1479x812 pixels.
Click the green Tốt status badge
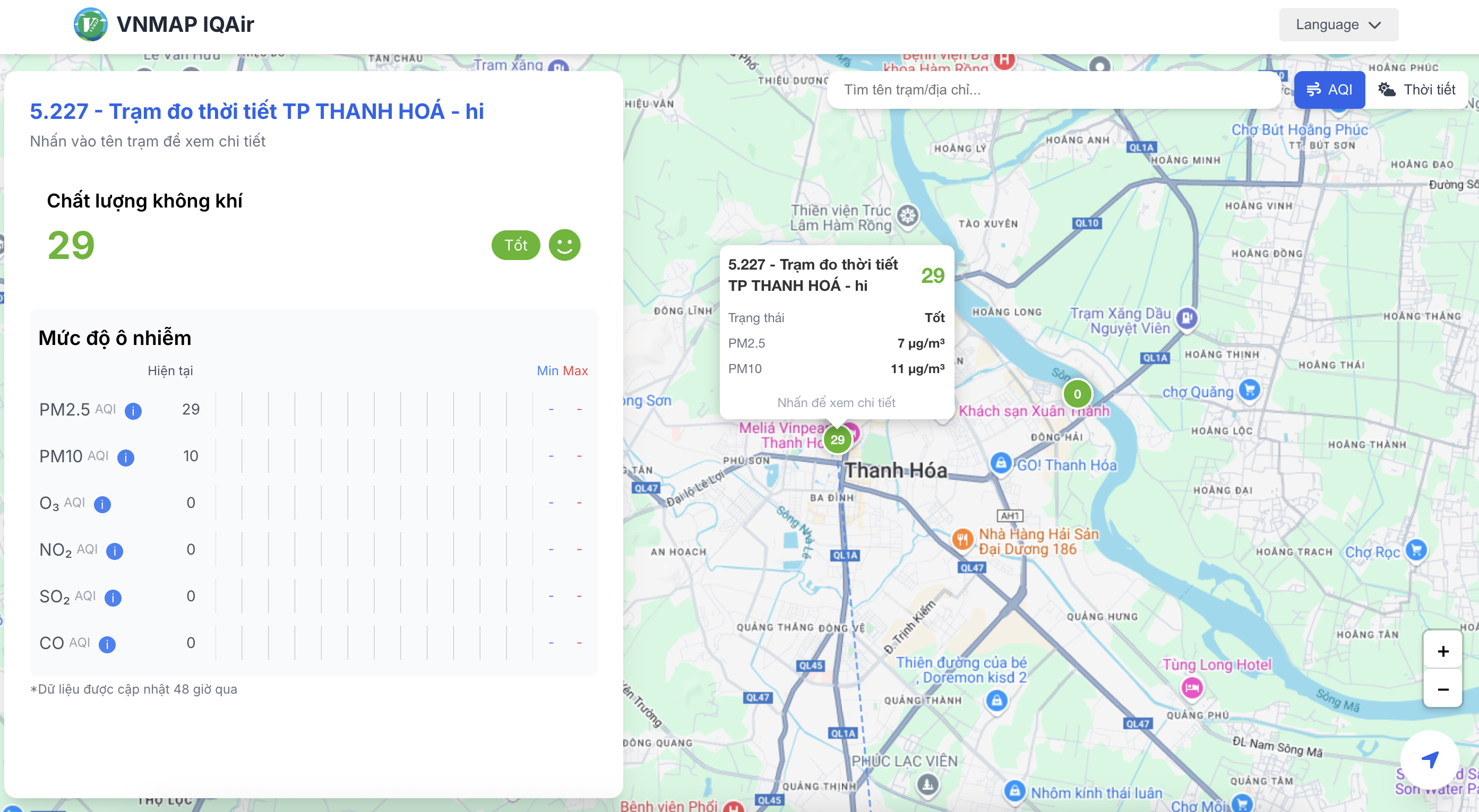click(515, 245)
